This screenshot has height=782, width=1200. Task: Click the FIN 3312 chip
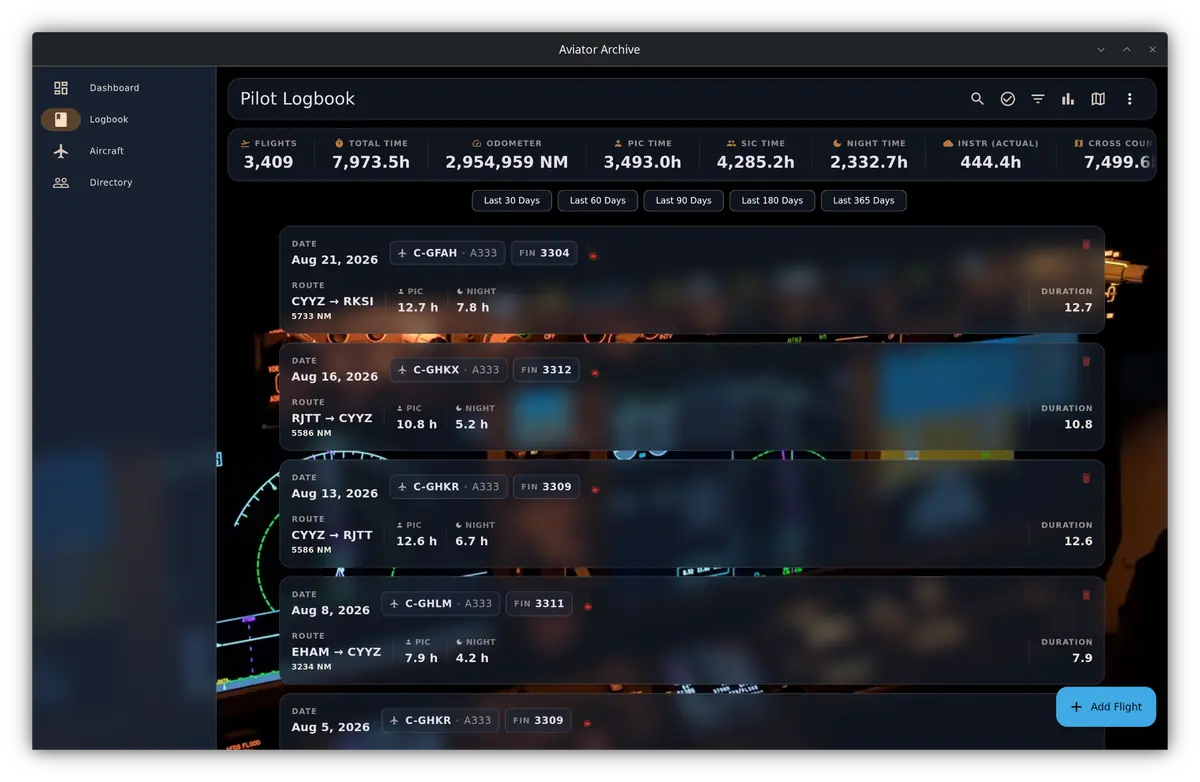click(546, 370)
